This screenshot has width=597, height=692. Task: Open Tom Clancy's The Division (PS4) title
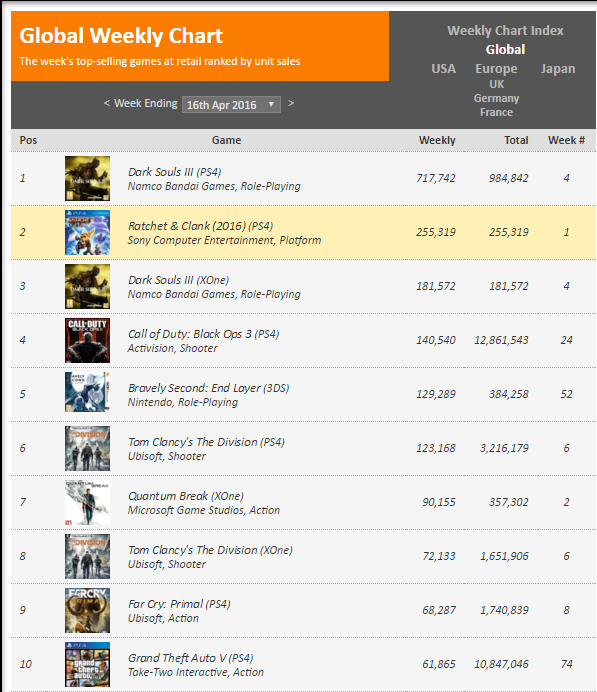pos(206,442)
